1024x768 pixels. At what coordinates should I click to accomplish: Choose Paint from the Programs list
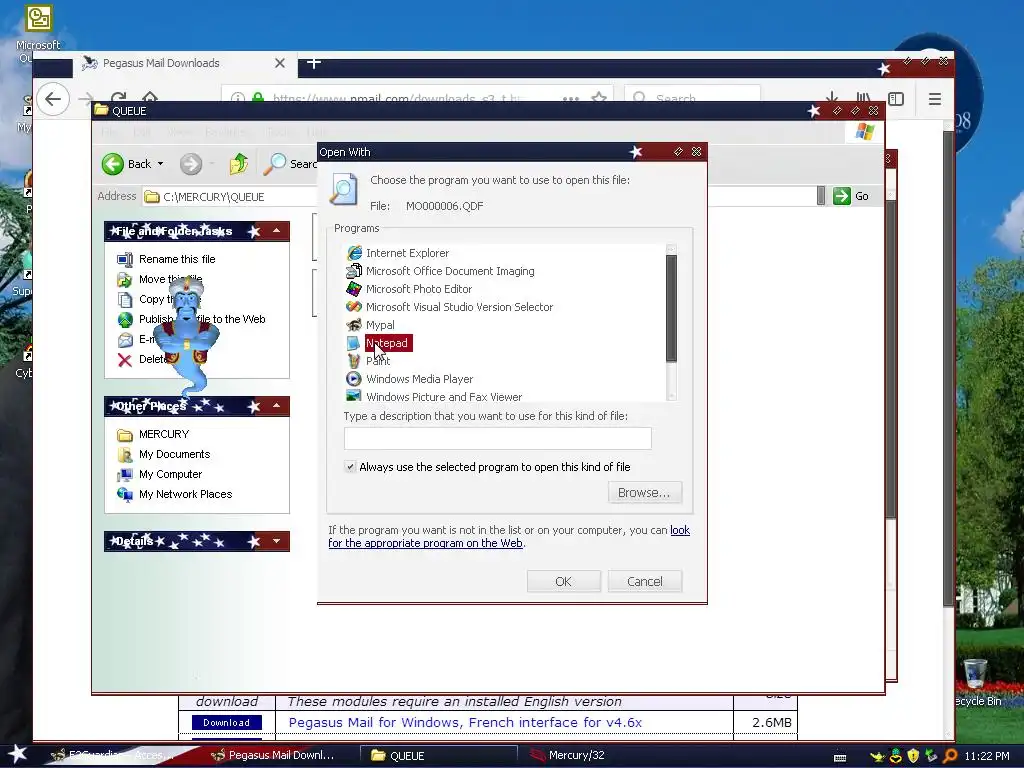click(377, 360)
